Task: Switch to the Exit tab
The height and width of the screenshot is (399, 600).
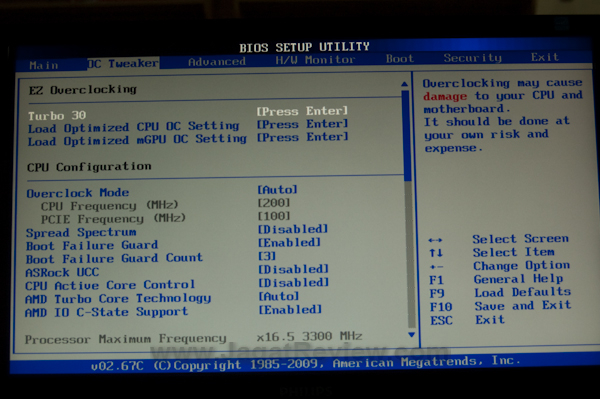Action: [x=545, y=57]
